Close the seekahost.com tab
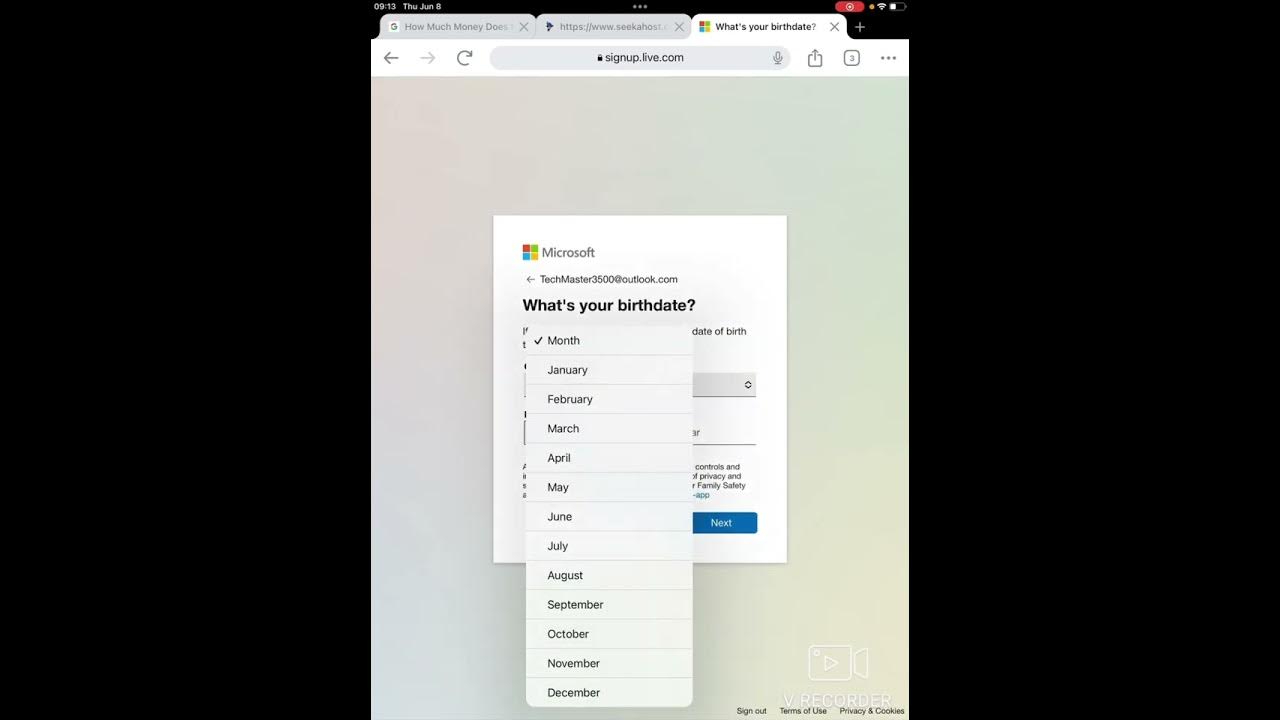The width and height of the screenshot is (1280, 720). point(680,27)
